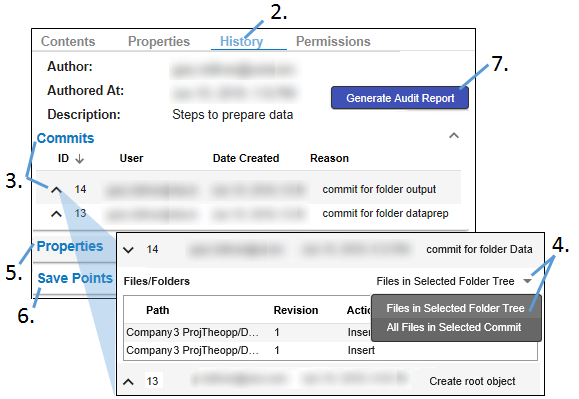
Task: Choose Files in Selected Folder Tree option
Action: pos(455,308)
